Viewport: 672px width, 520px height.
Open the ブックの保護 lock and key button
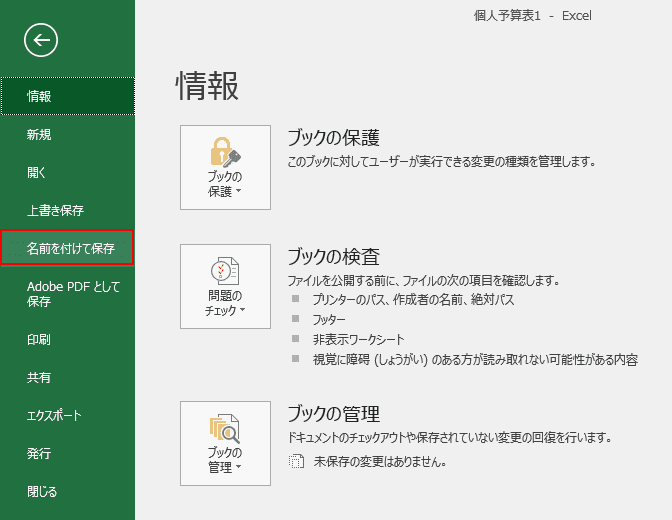tap(225, 168)
